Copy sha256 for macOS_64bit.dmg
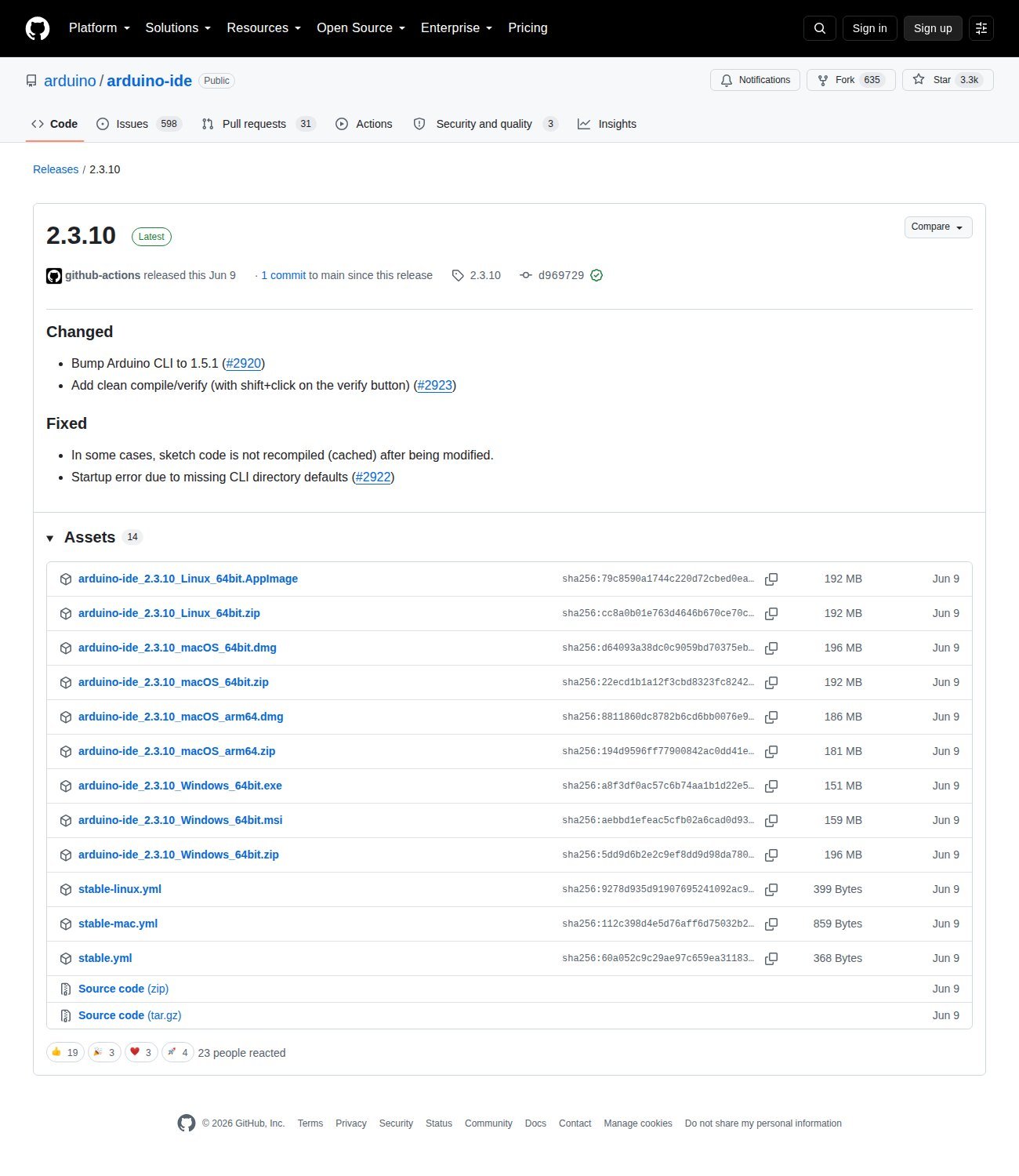 tap(771, 648)
